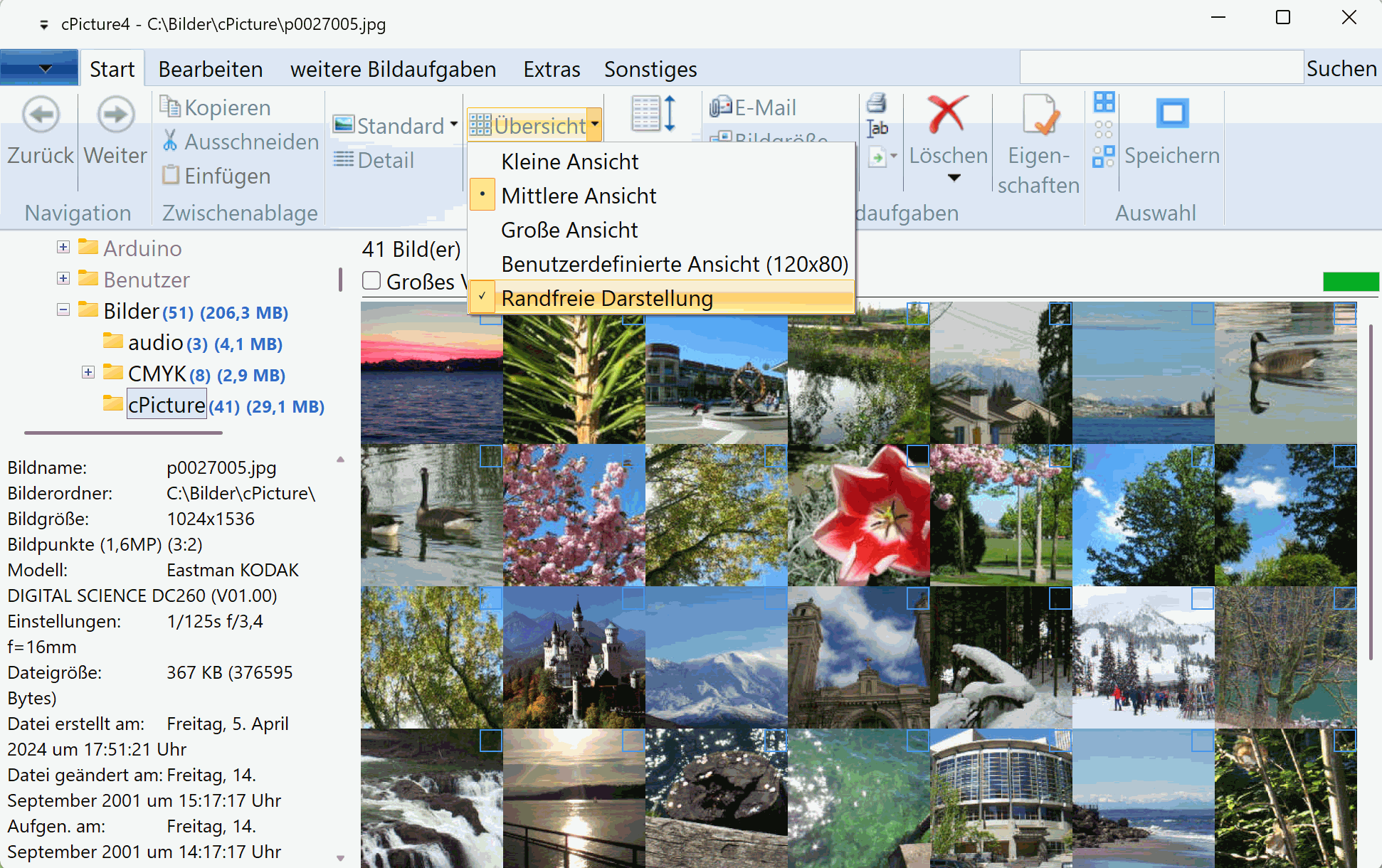Image resolution: width=1382 pixels, height=868 pixels.
Task: Click the rename 'ab' text icon
Action: tap(877, 129)
